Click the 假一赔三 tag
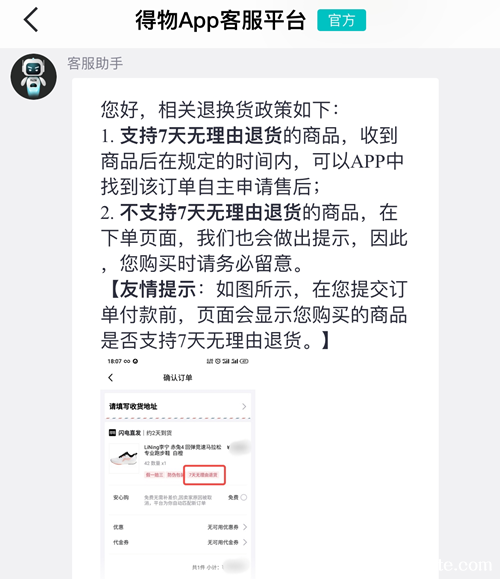 coord(154,474)
